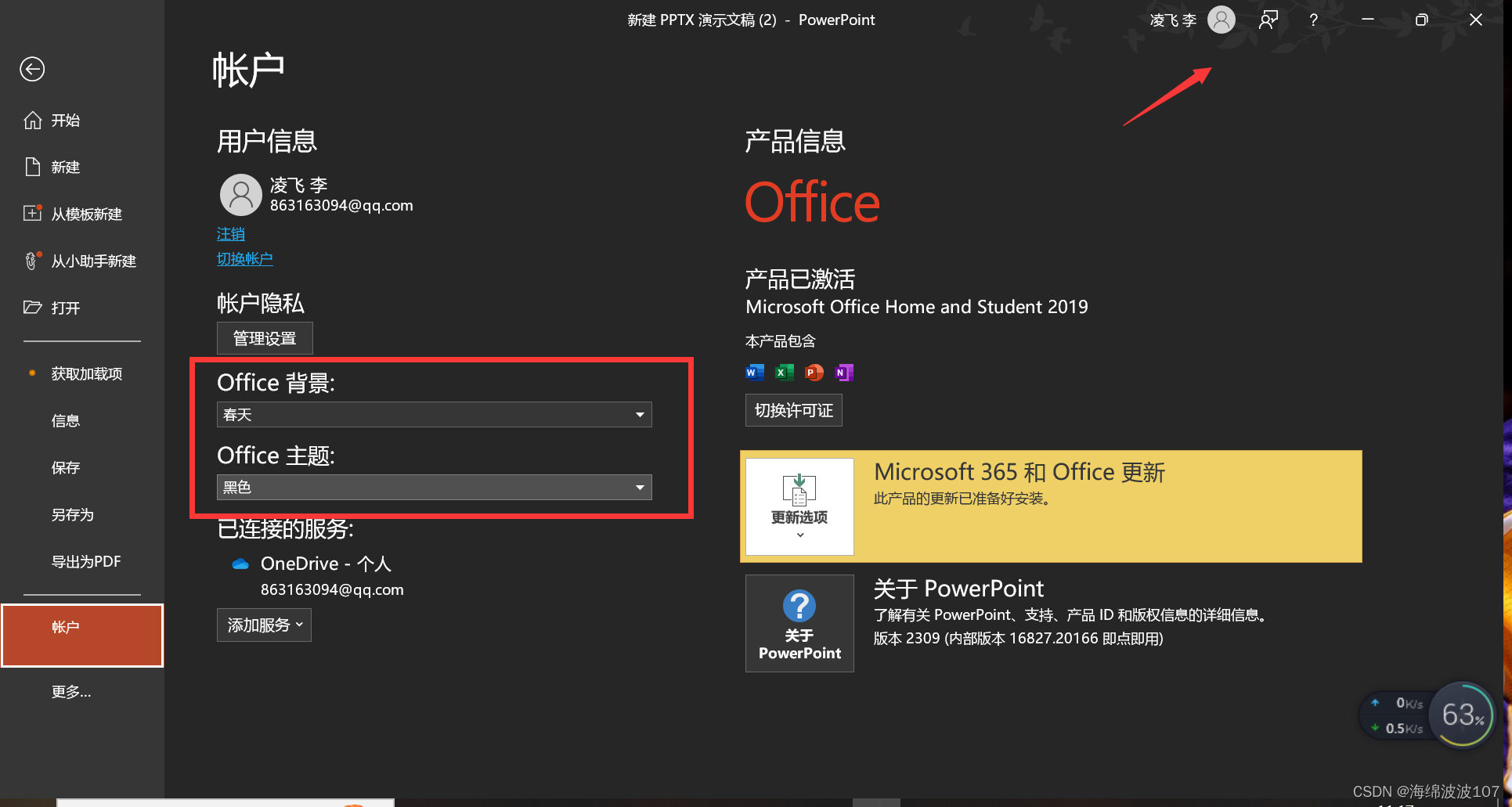Click the PowerPoint product icon
1512x807 pixels.
click(814, 373)
